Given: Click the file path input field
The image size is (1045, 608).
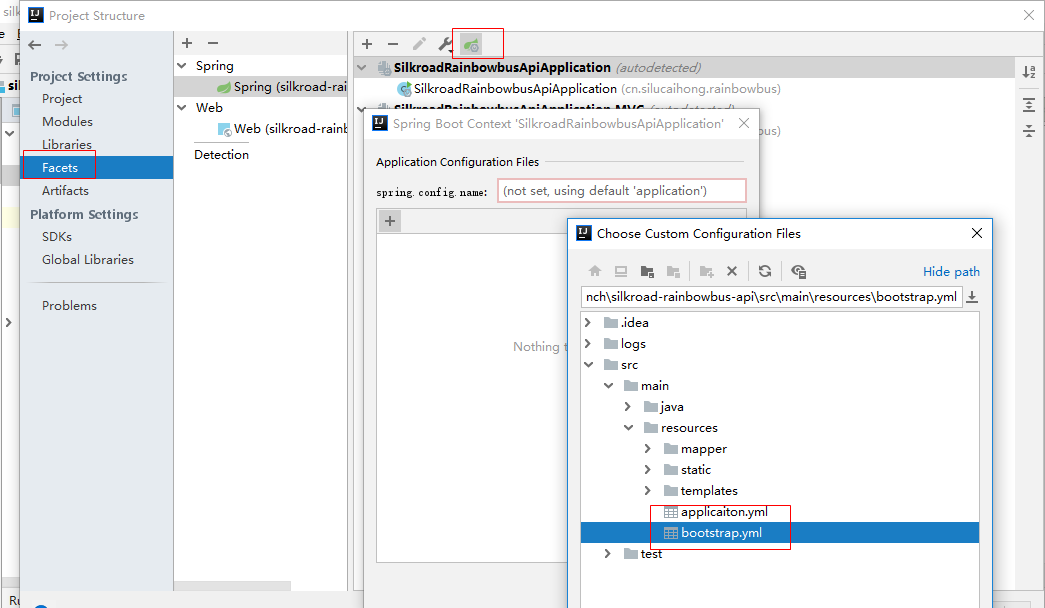Looking at the screenshot, I should coord(770,296).
